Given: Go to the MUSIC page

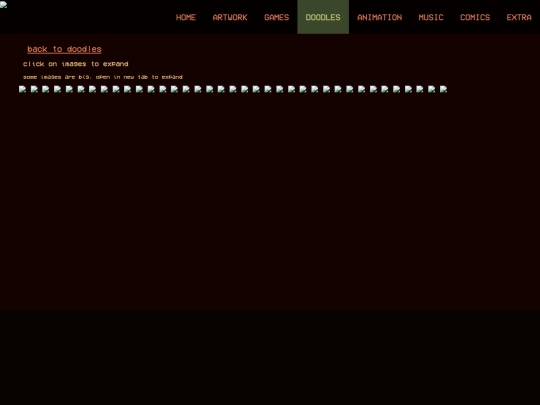Looking at the screenshot, I should (x=431, y=17).
